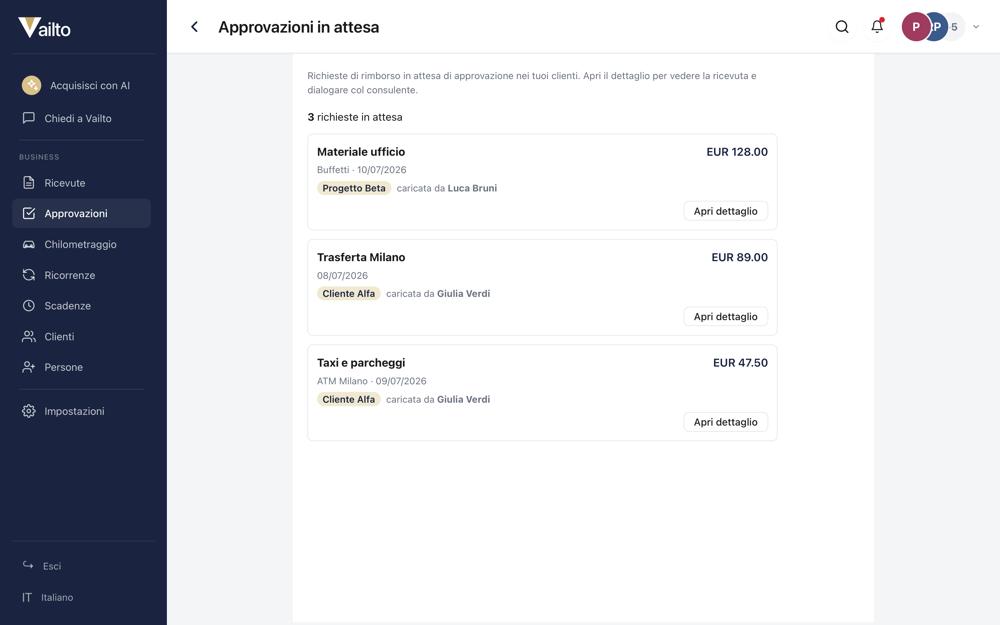
Task: Click the EUR 89.00 amount
Action: [739, 257]
